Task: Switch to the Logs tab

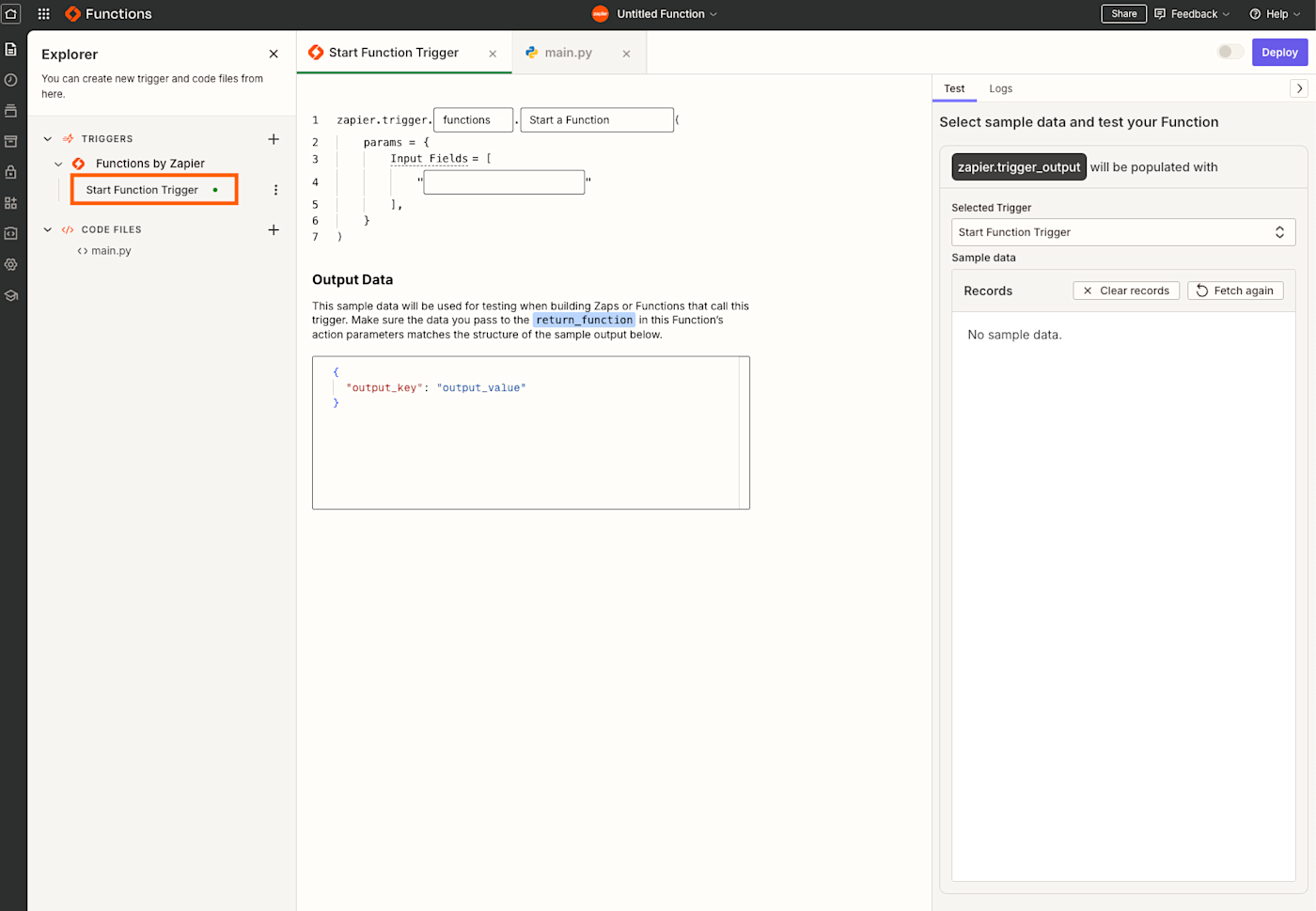Action: coord(1000,88)
